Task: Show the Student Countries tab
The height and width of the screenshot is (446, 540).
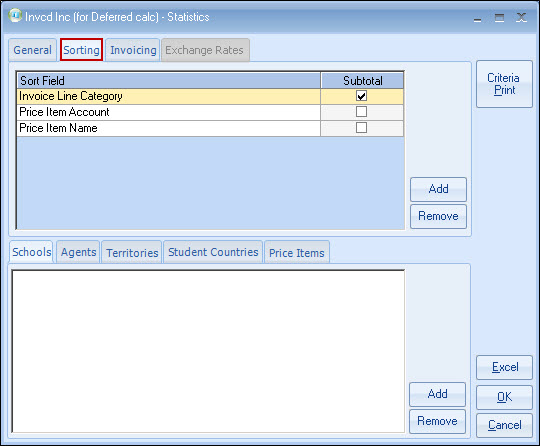Action: (x=213, y=252)
